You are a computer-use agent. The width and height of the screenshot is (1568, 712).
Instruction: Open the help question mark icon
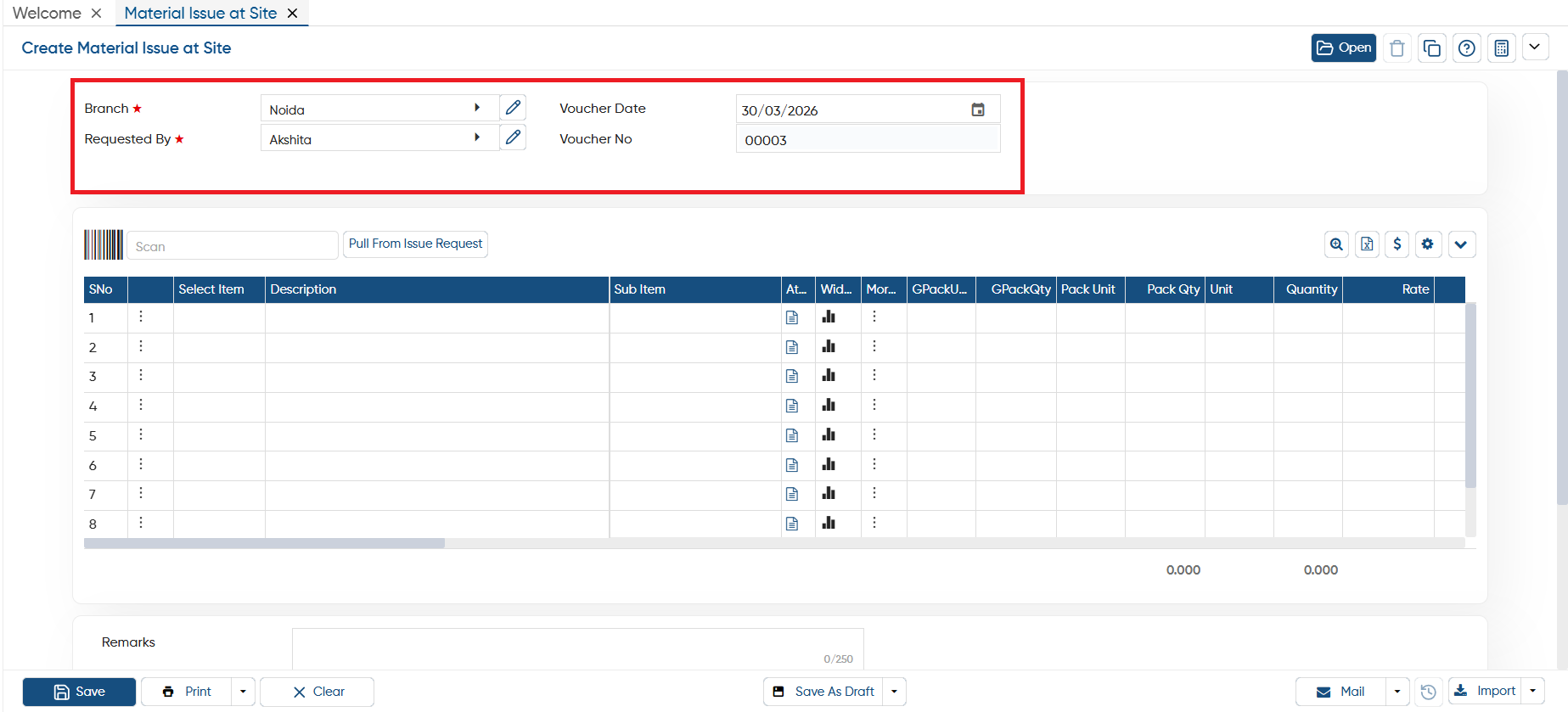(1467, 48)
